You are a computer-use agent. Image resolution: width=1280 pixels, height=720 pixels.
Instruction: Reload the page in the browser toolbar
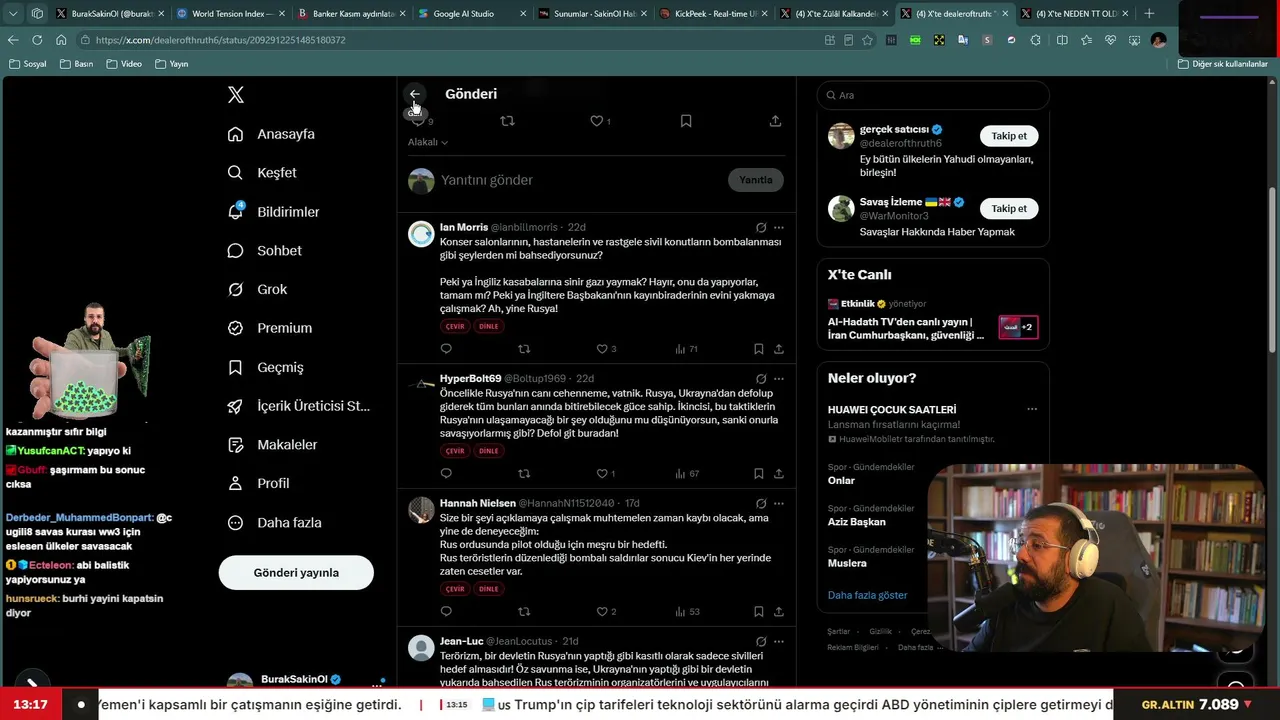(37, 40)
